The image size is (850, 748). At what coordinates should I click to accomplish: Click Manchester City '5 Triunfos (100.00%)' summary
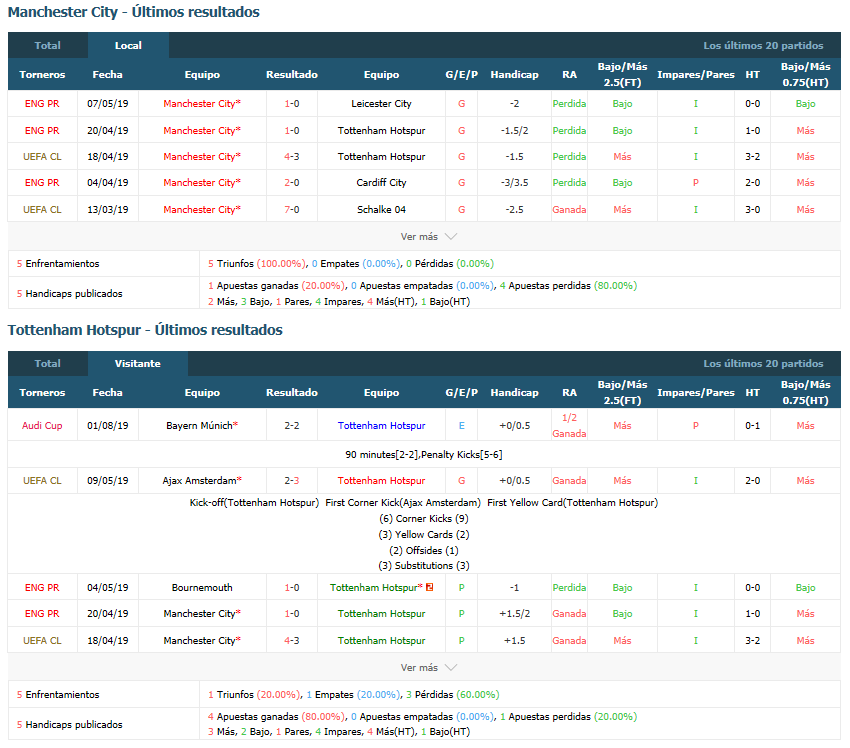point(257,264)
